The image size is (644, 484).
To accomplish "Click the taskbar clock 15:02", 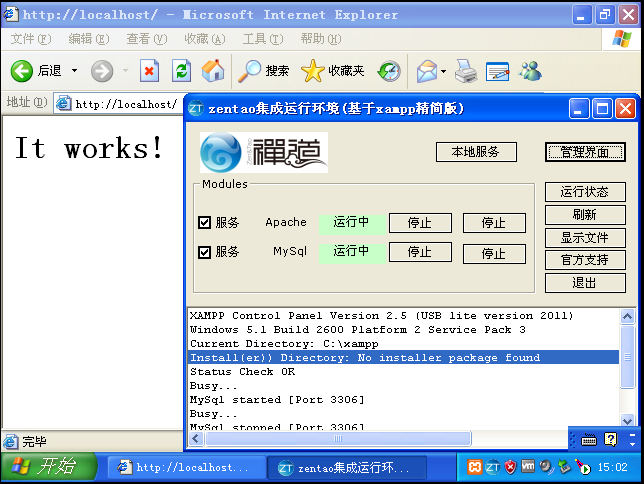I will click(x=612, y=467).
